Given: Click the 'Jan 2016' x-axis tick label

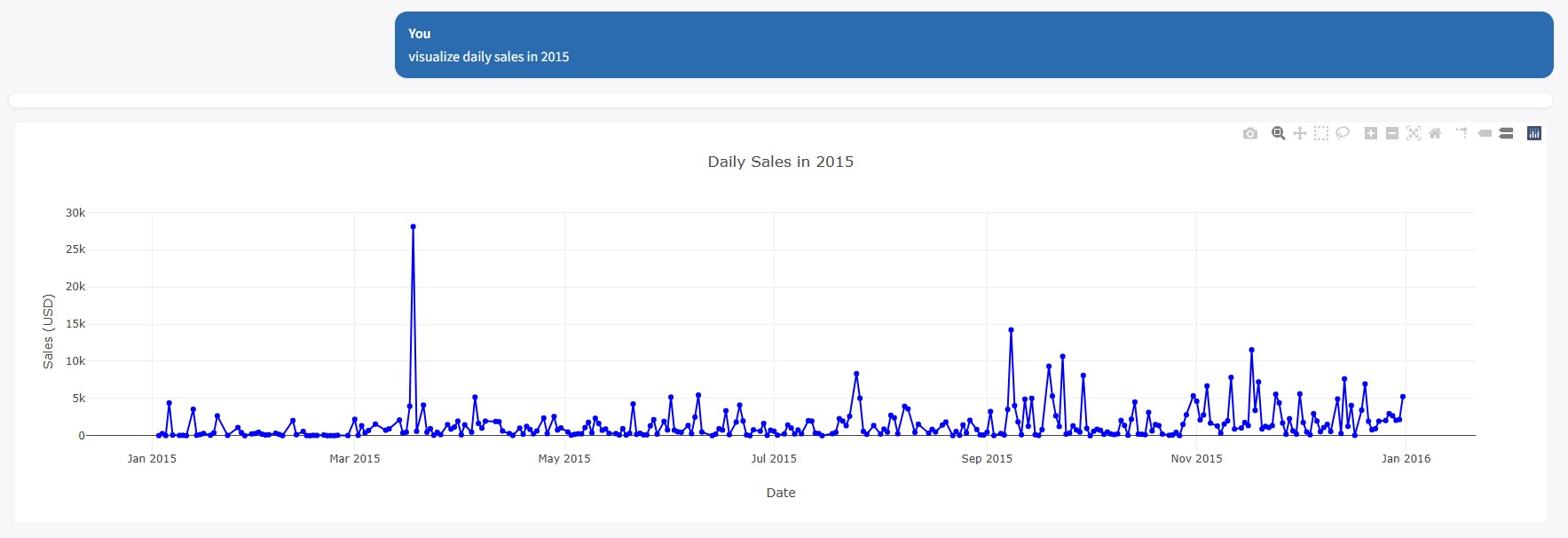Looking at the screenshot, I should coord(1406,459).
